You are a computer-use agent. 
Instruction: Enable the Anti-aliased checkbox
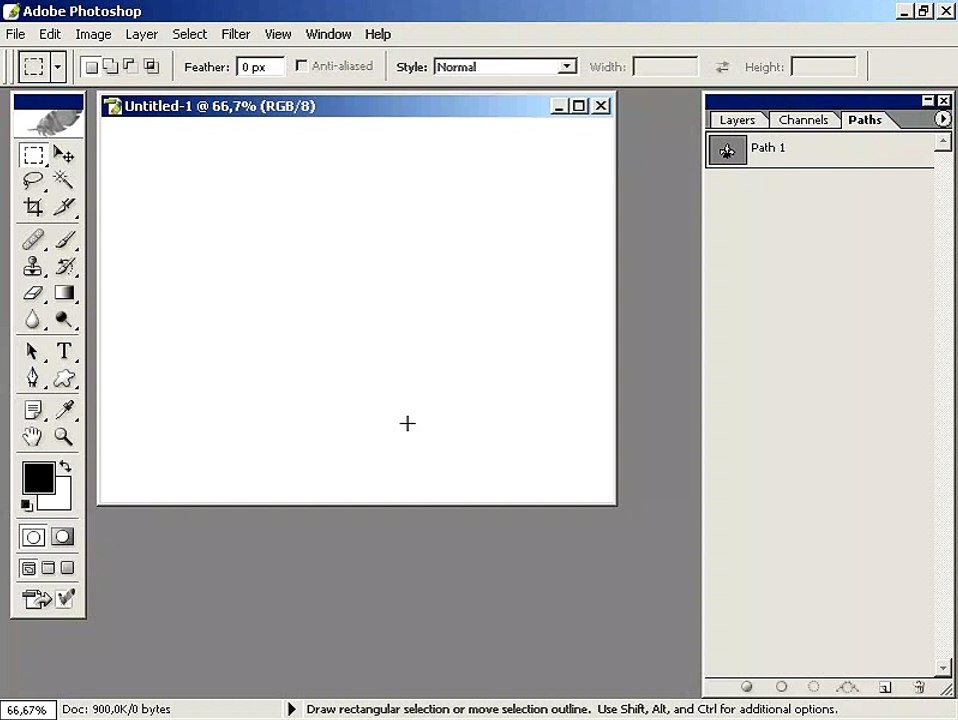[301, 65]
